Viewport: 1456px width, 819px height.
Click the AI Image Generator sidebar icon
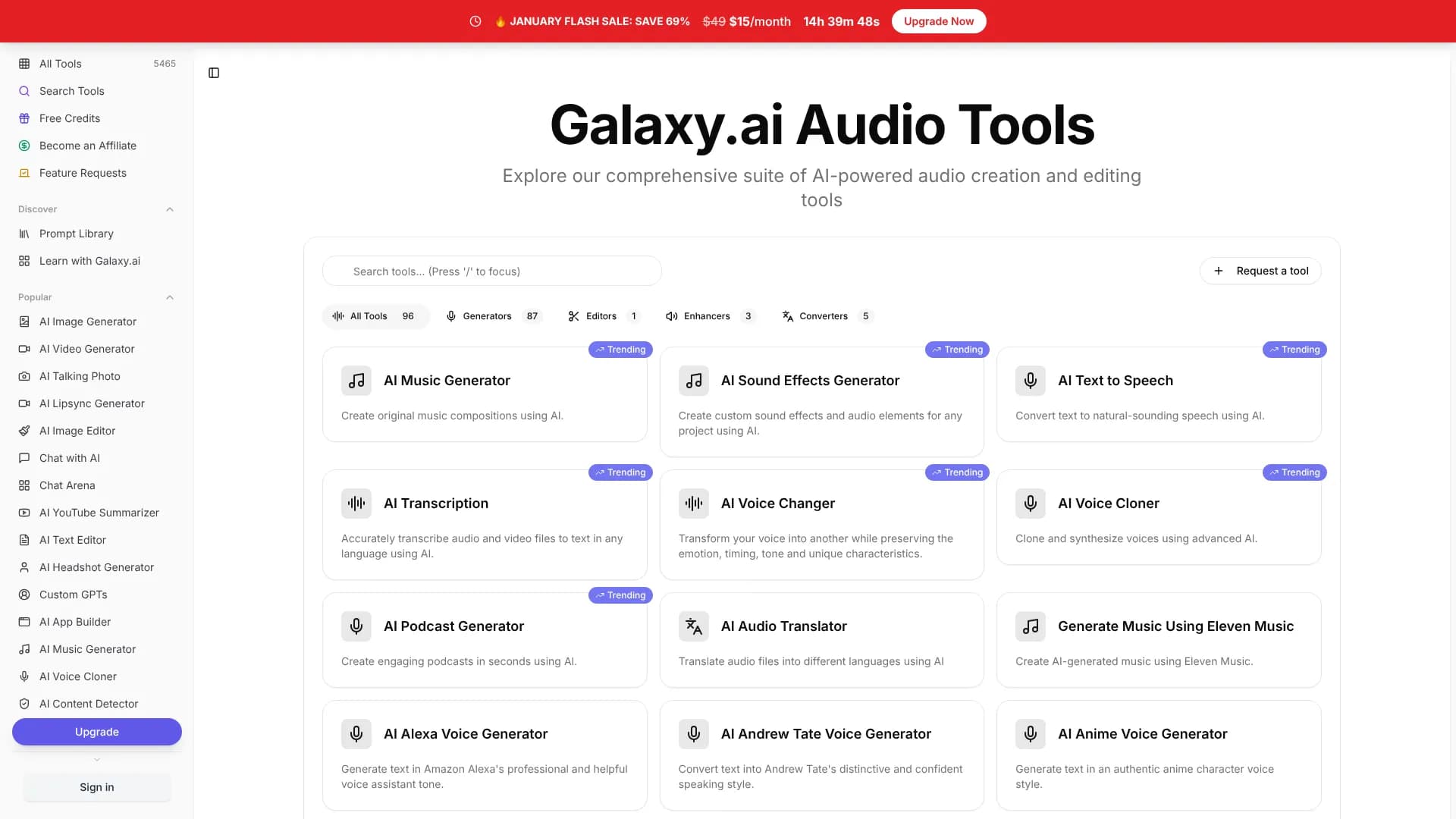pos(24,322)
